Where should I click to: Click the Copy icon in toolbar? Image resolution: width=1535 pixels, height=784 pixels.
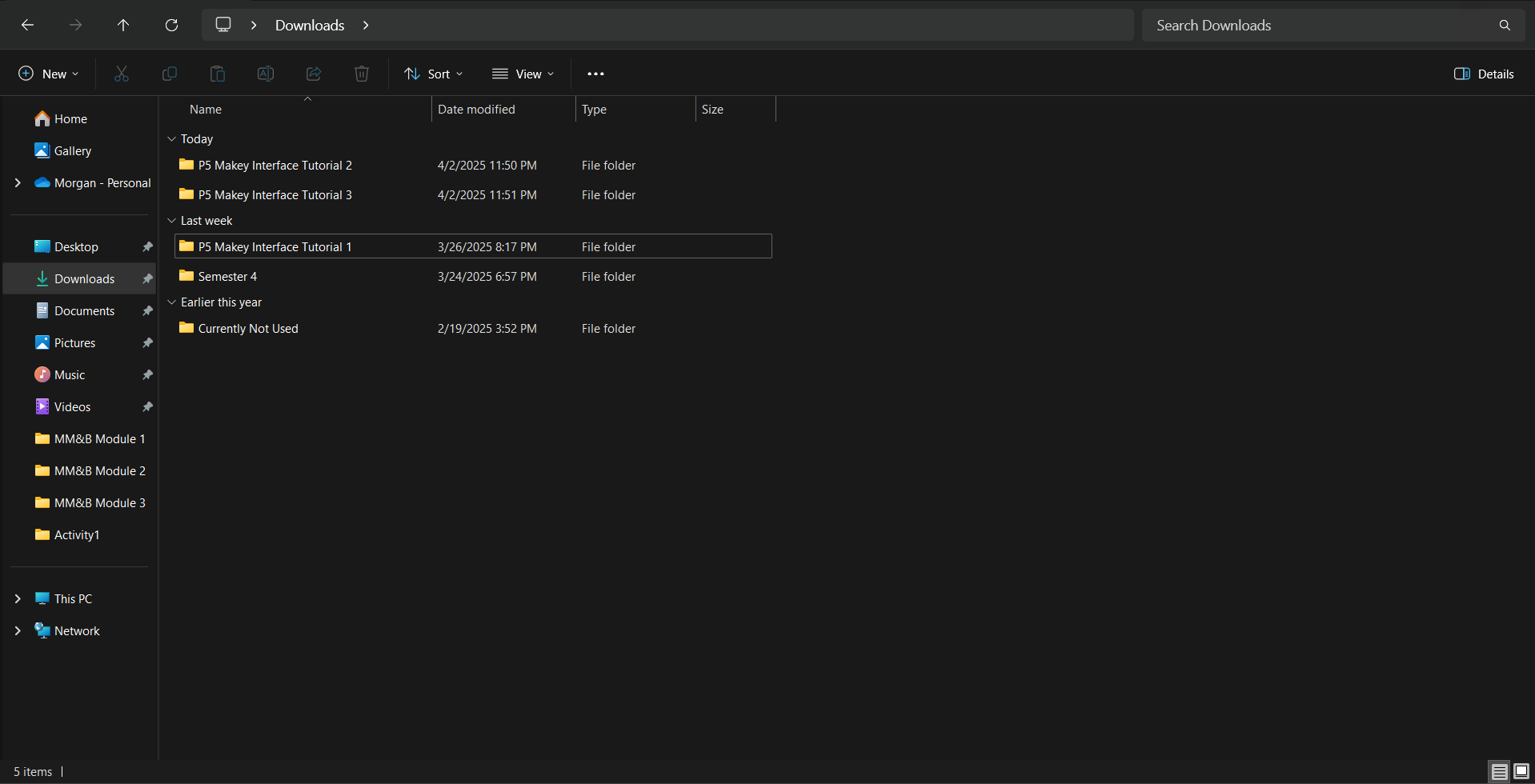point(170,74)
